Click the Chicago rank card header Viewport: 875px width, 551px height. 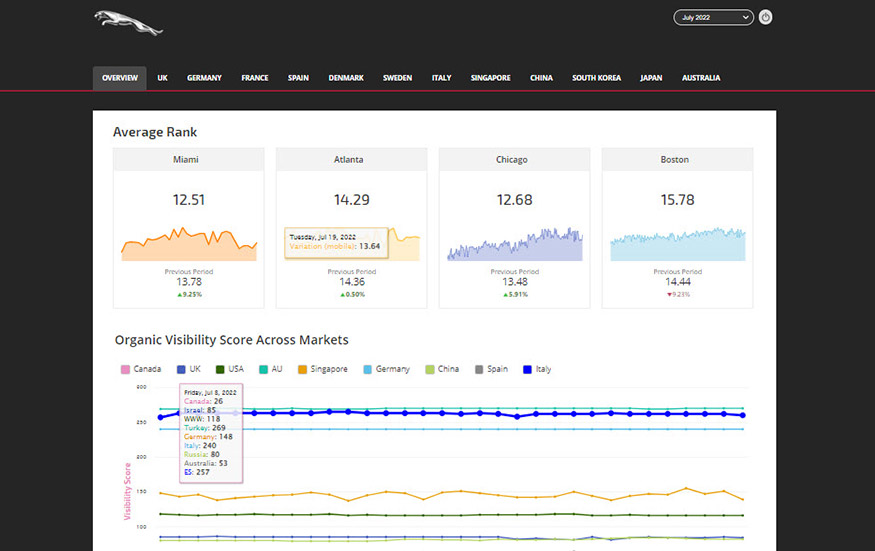514,160
